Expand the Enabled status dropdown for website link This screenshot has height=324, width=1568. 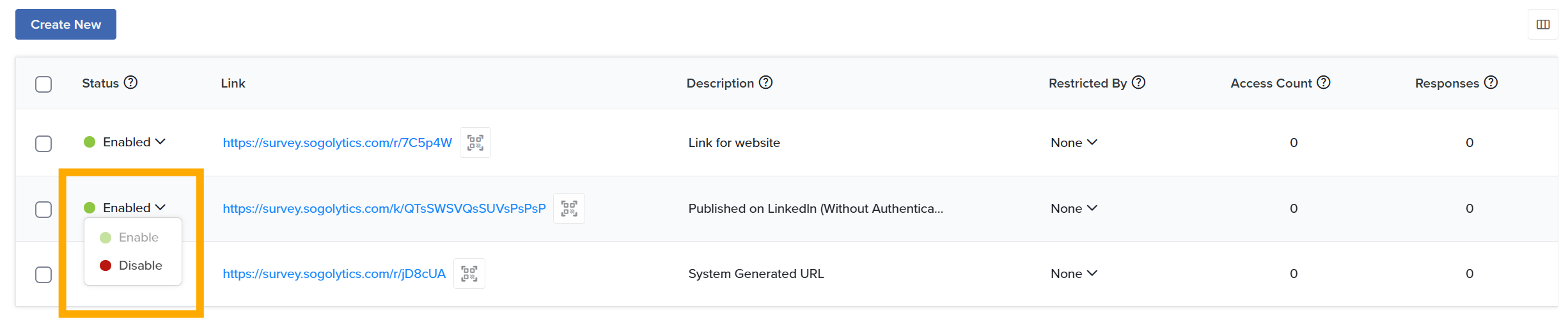coord(134,142)
